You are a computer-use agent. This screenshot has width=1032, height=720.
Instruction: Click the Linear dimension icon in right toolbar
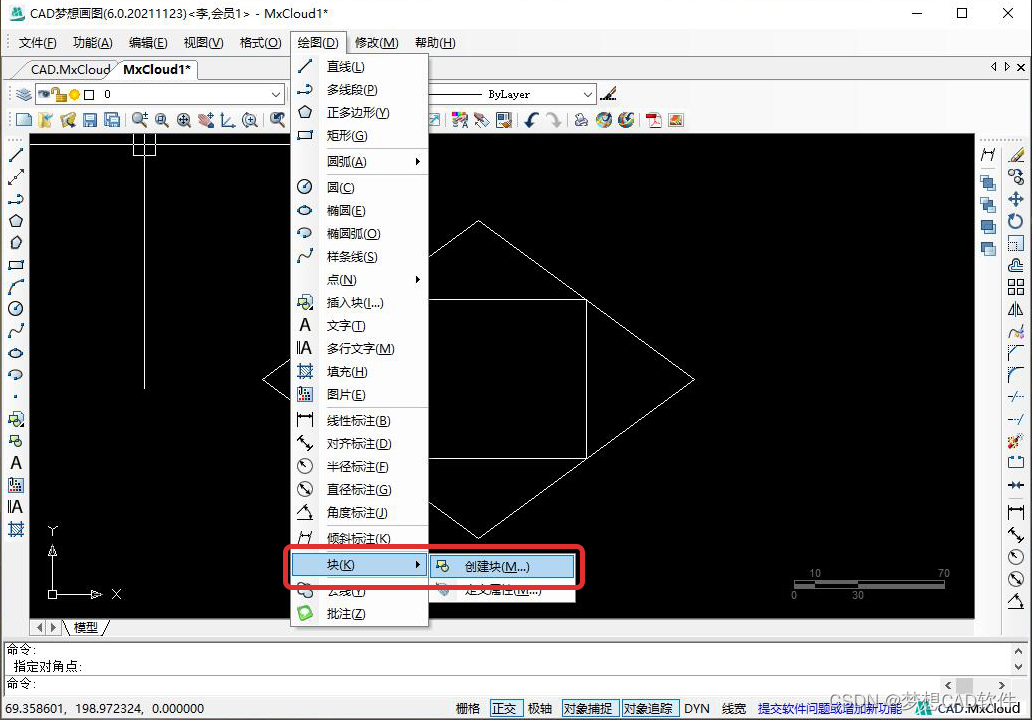(1016, 511)
